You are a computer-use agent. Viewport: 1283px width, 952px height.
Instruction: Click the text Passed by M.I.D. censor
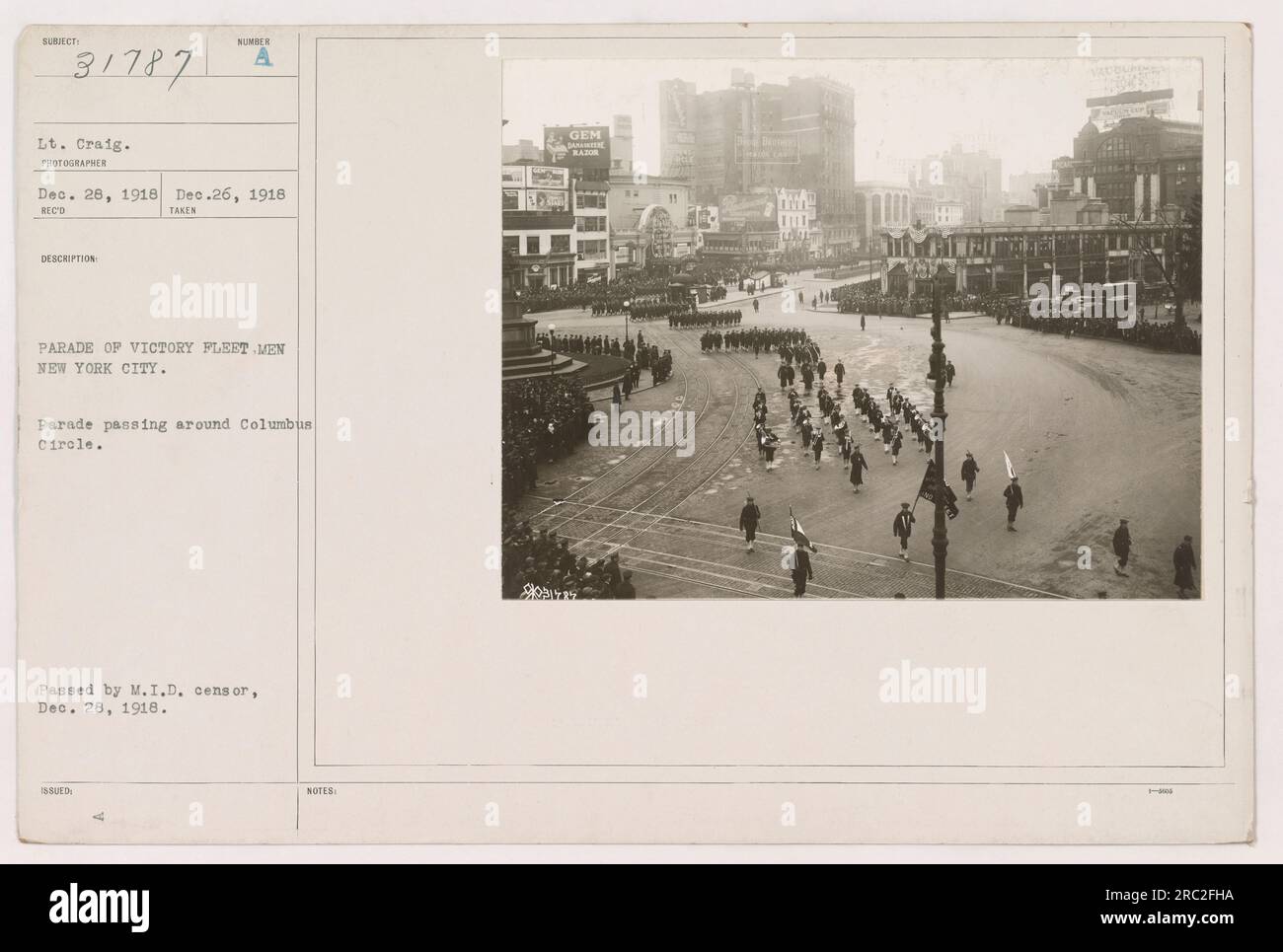(146, 691)
